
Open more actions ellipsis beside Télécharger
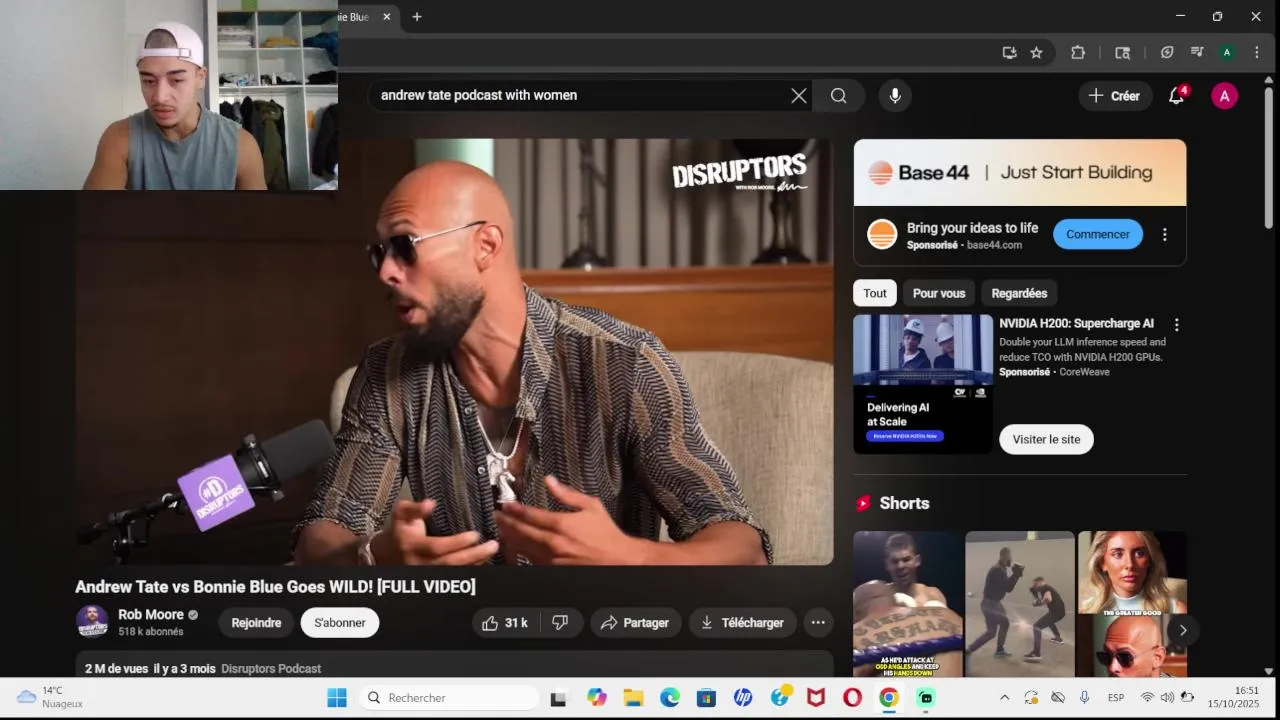click(818, 623)
